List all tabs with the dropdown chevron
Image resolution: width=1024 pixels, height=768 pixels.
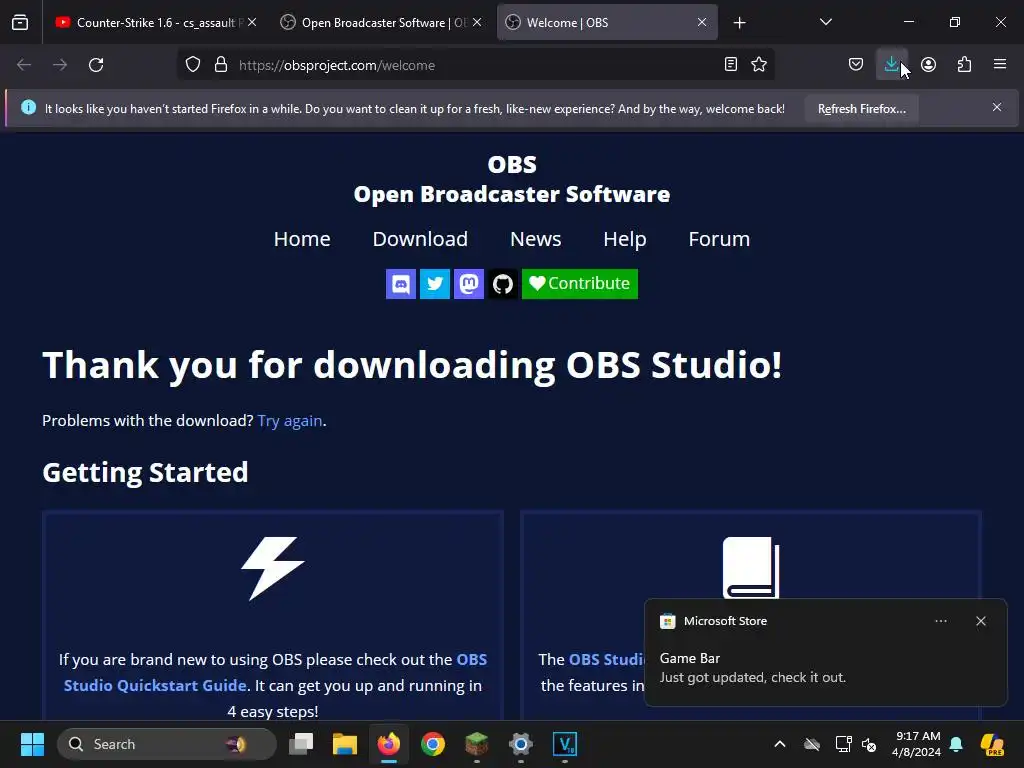coord(825,22)
